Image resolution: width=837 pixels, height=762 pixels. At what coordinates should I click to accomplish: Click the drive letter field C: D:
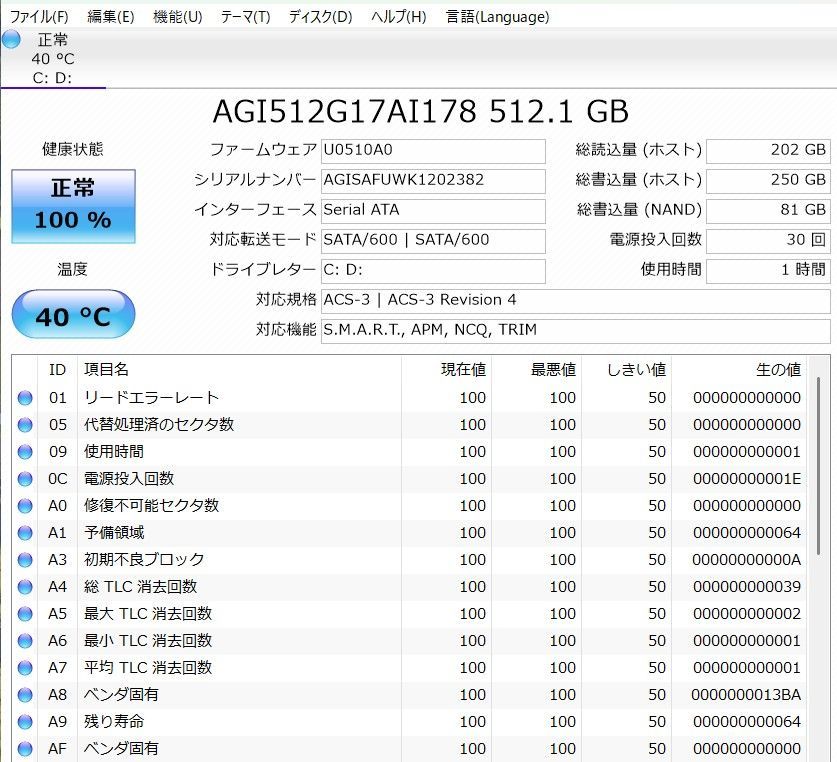pyautogui.click(x=433, y=270)
